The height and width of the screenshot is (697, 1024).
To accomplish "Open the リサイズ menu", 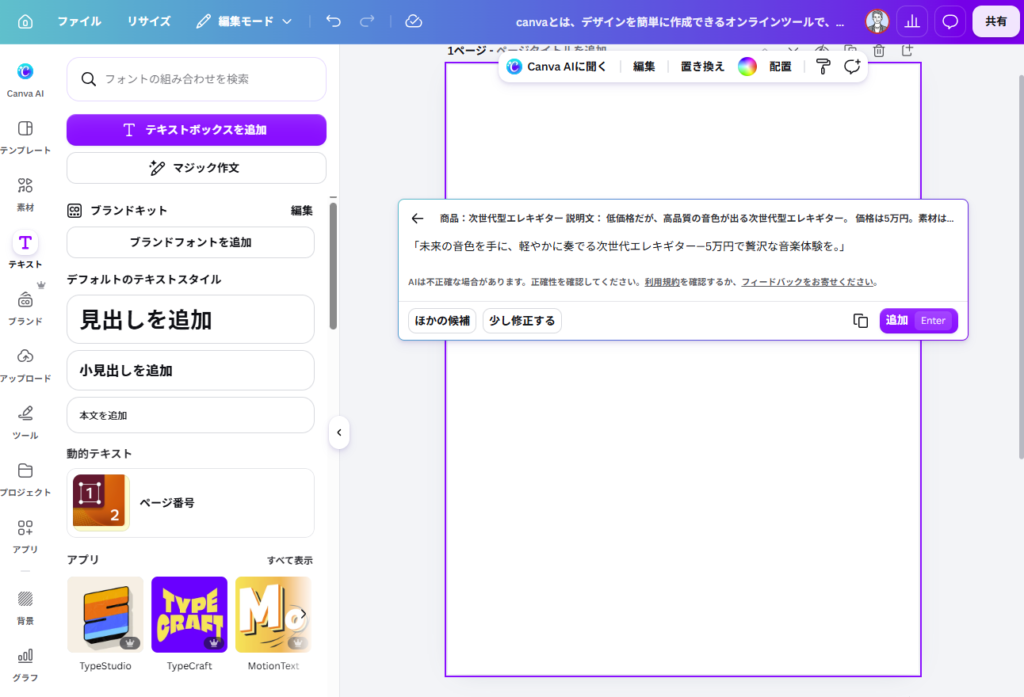I will coord(149,22).
